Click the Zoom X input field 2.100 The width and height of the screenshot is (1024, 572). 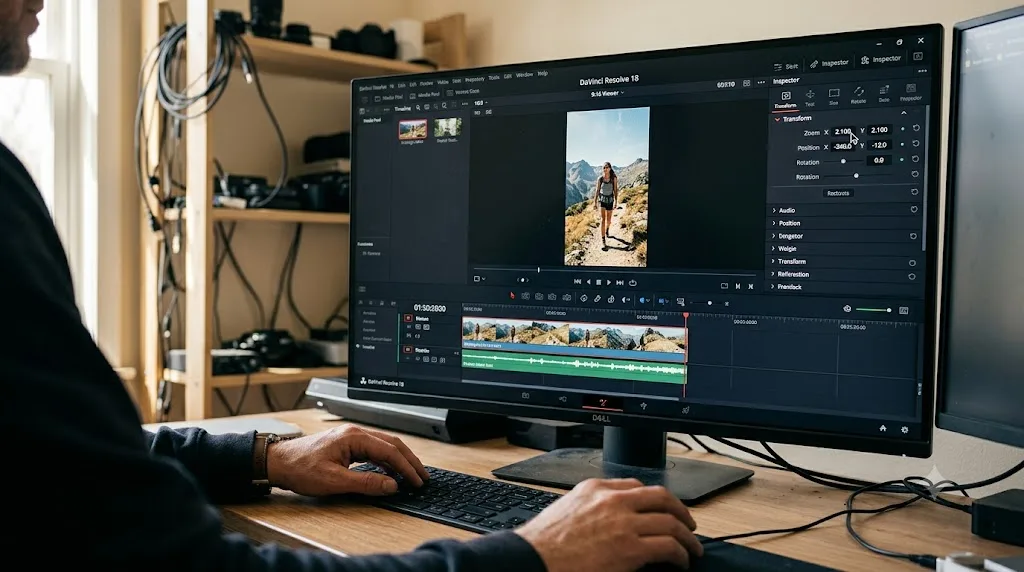[843, 131]
